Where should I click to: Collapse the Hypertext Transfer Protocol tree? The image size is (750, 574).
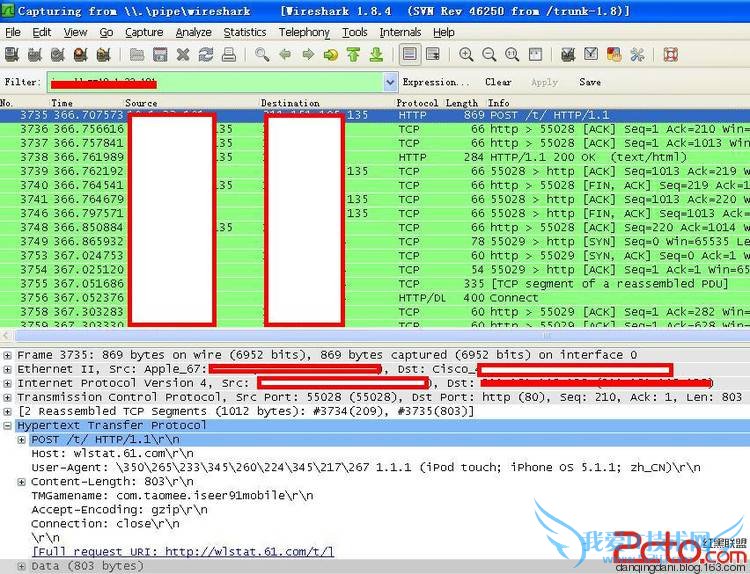click(7, 426)
